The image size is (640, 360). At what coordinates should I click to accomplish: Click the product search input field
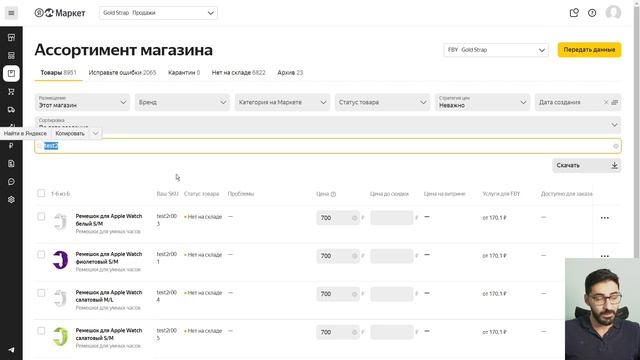coord(328,146)
